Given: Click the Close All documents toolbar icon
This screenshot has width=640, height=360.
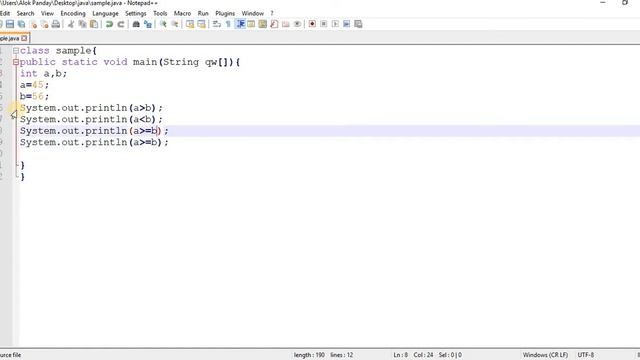Looking at the screenshot, I should tap(44, 24).
